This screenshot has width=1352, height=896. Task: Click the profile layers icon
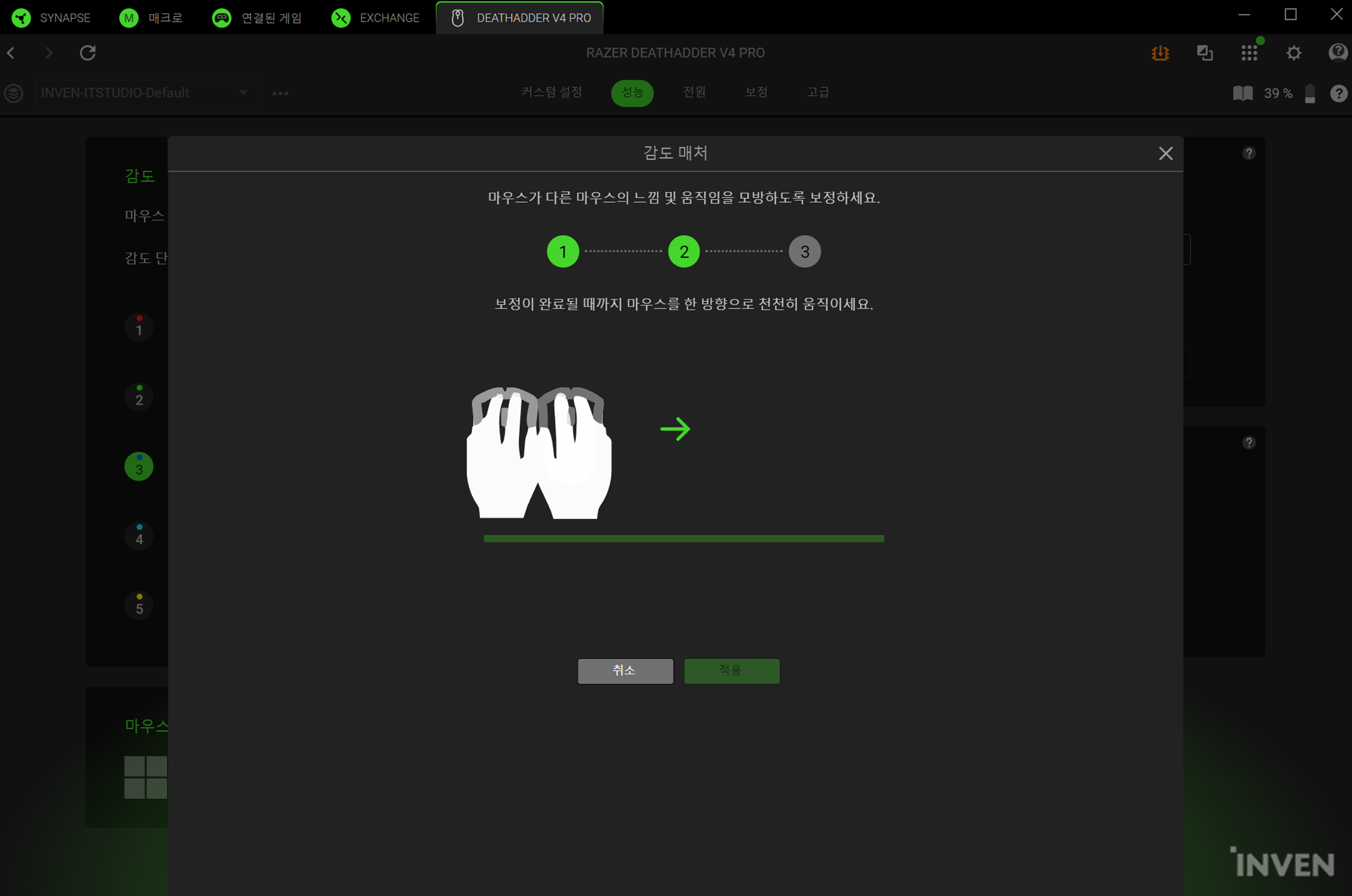[x=14, y=93]
